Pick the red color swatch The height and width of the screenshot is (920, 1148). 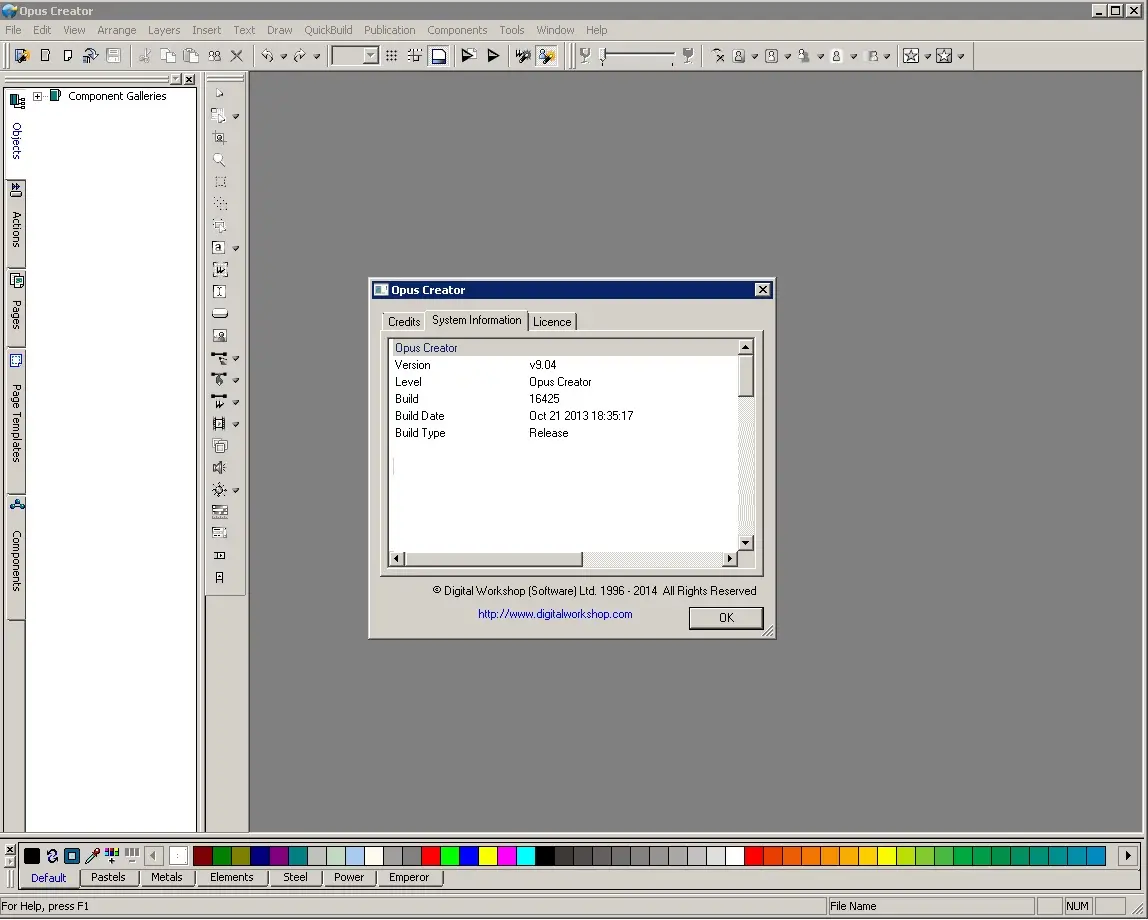(431, 856)
